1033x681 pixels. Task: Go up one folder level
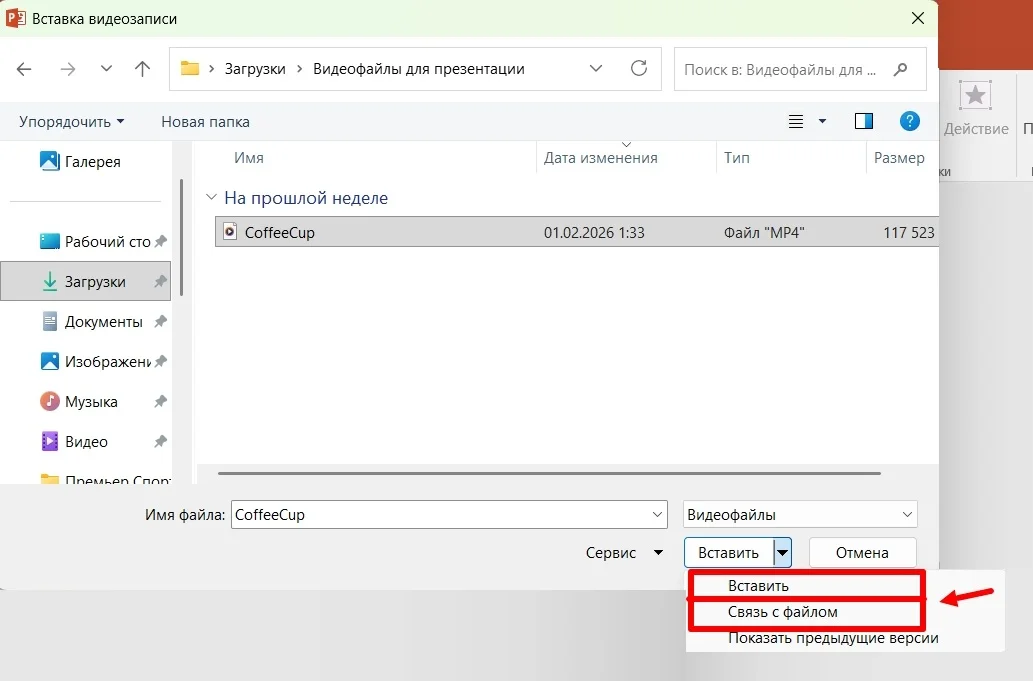pos(142,69)
